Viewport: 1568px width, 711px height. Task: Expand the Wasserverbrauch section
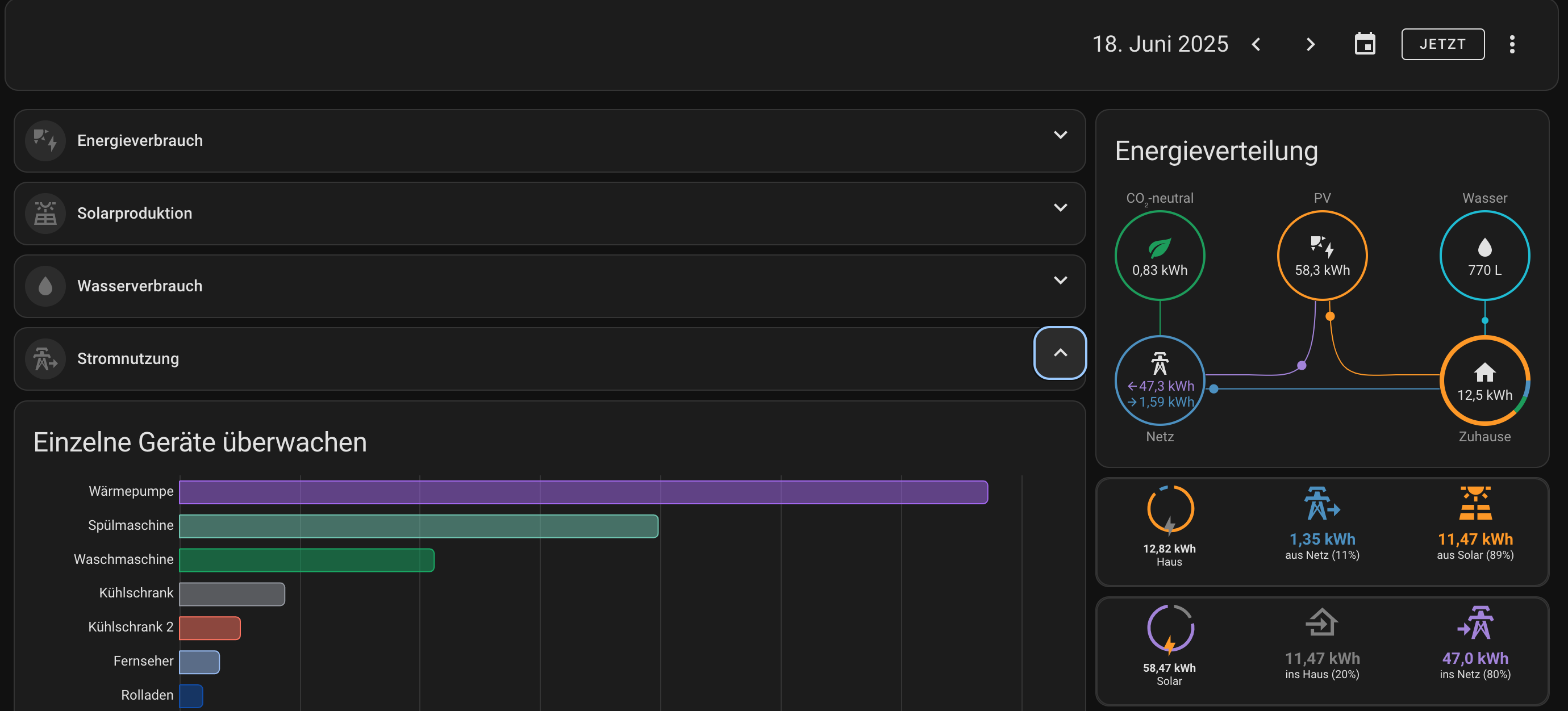click(1060, 281)
